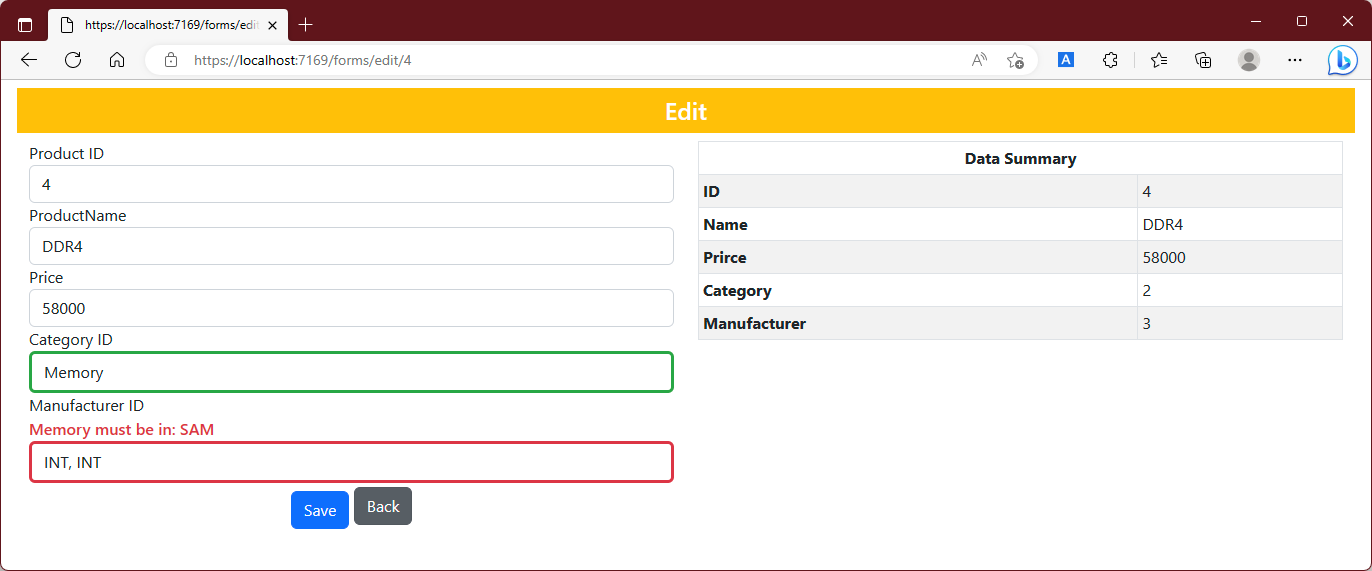This screenshot has width=1372, height=571.
Task: Click the Data Summary table header
Action: pyautogui.click(x=1020, y=158)
